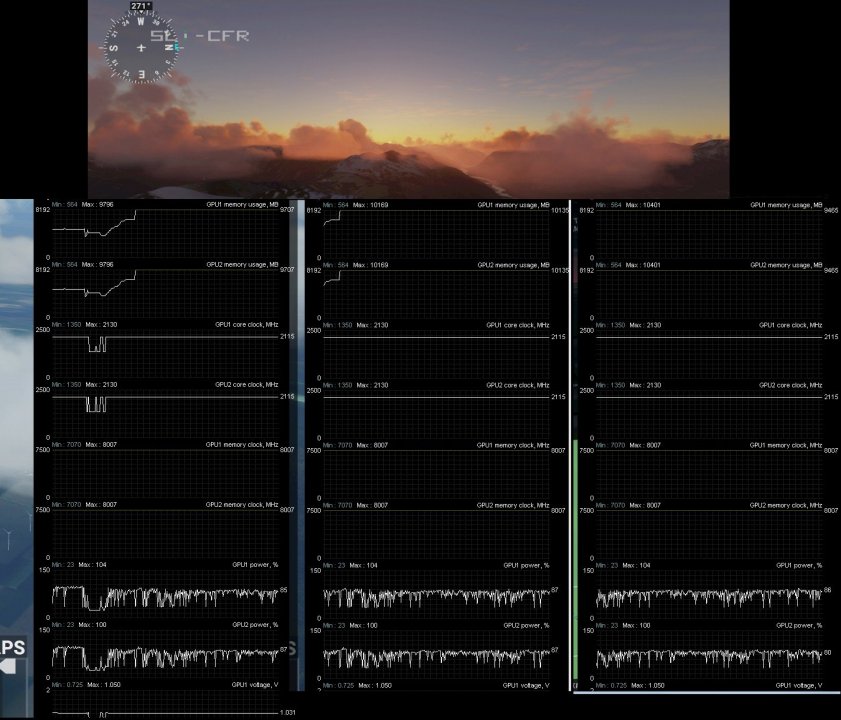Click the white left arrow below FPS
Viewport: 841px width, 720px height.
pyautogui.click(x=12, y=670)
